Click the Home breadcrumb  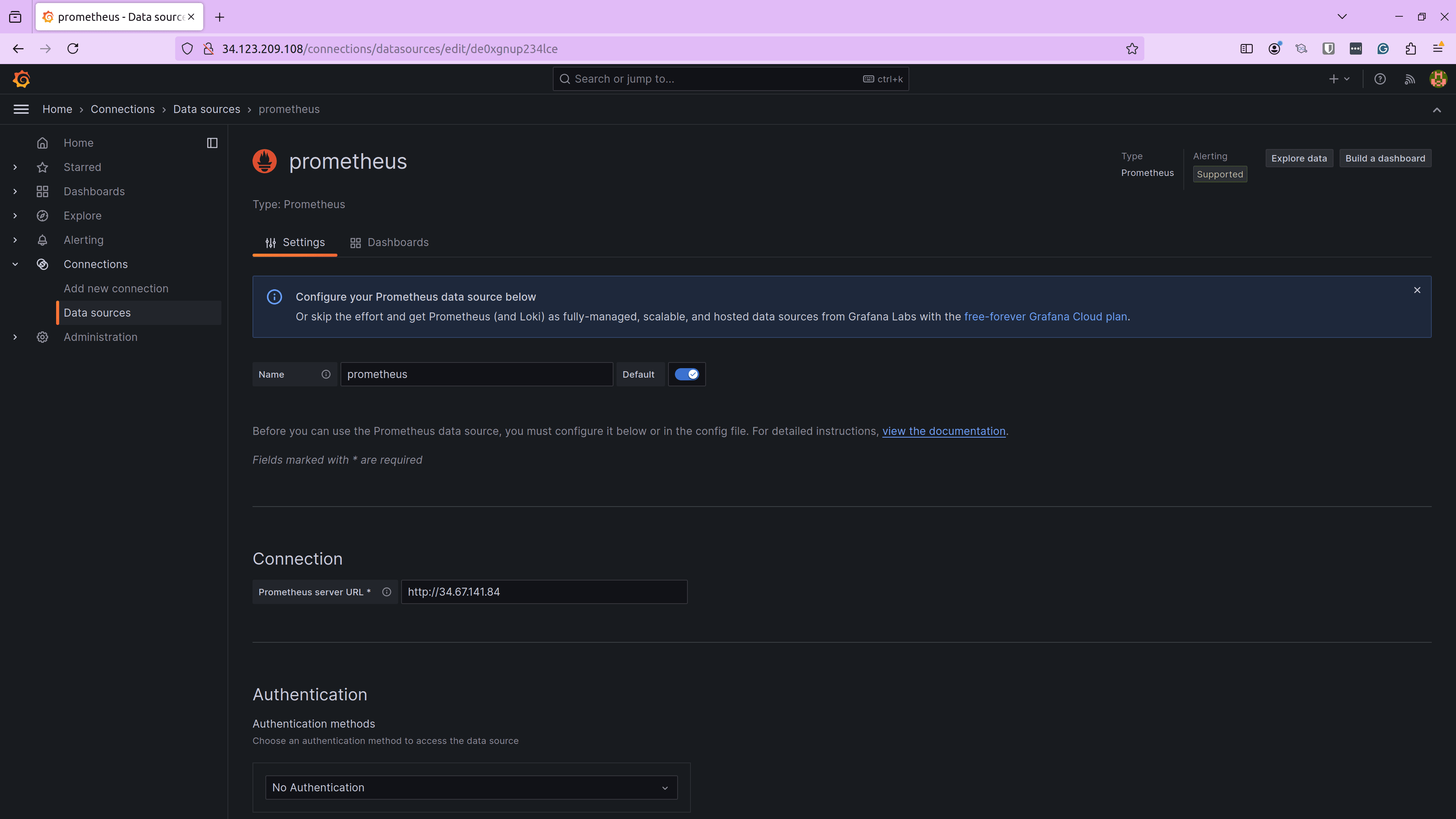click(57, 109)
